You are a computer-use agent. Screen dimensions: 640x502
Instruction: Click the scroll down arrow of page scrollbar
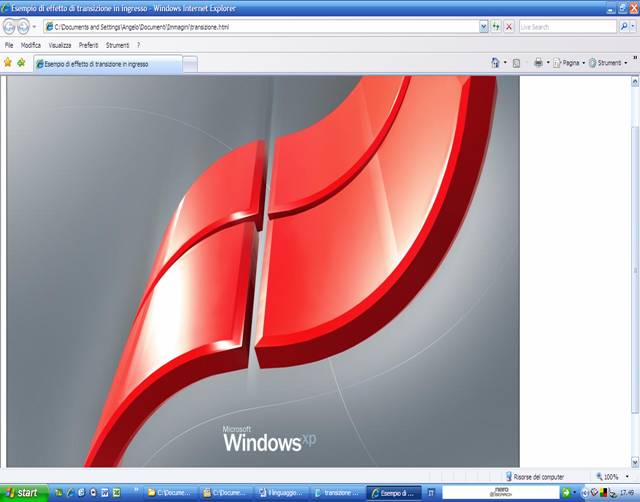(635, 462)
